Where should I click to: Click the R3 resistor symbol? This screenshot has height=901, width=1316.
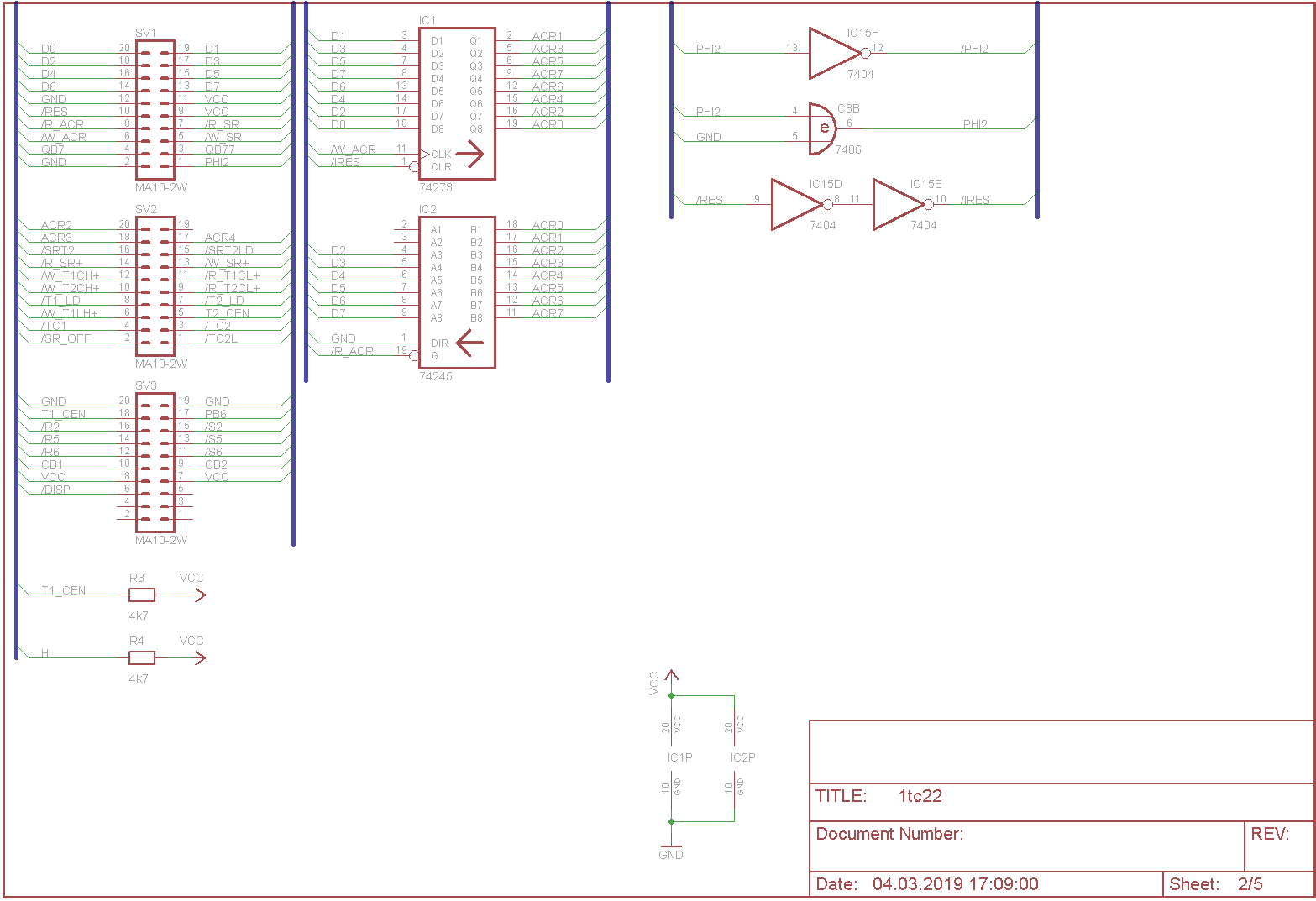click(141, 595)
